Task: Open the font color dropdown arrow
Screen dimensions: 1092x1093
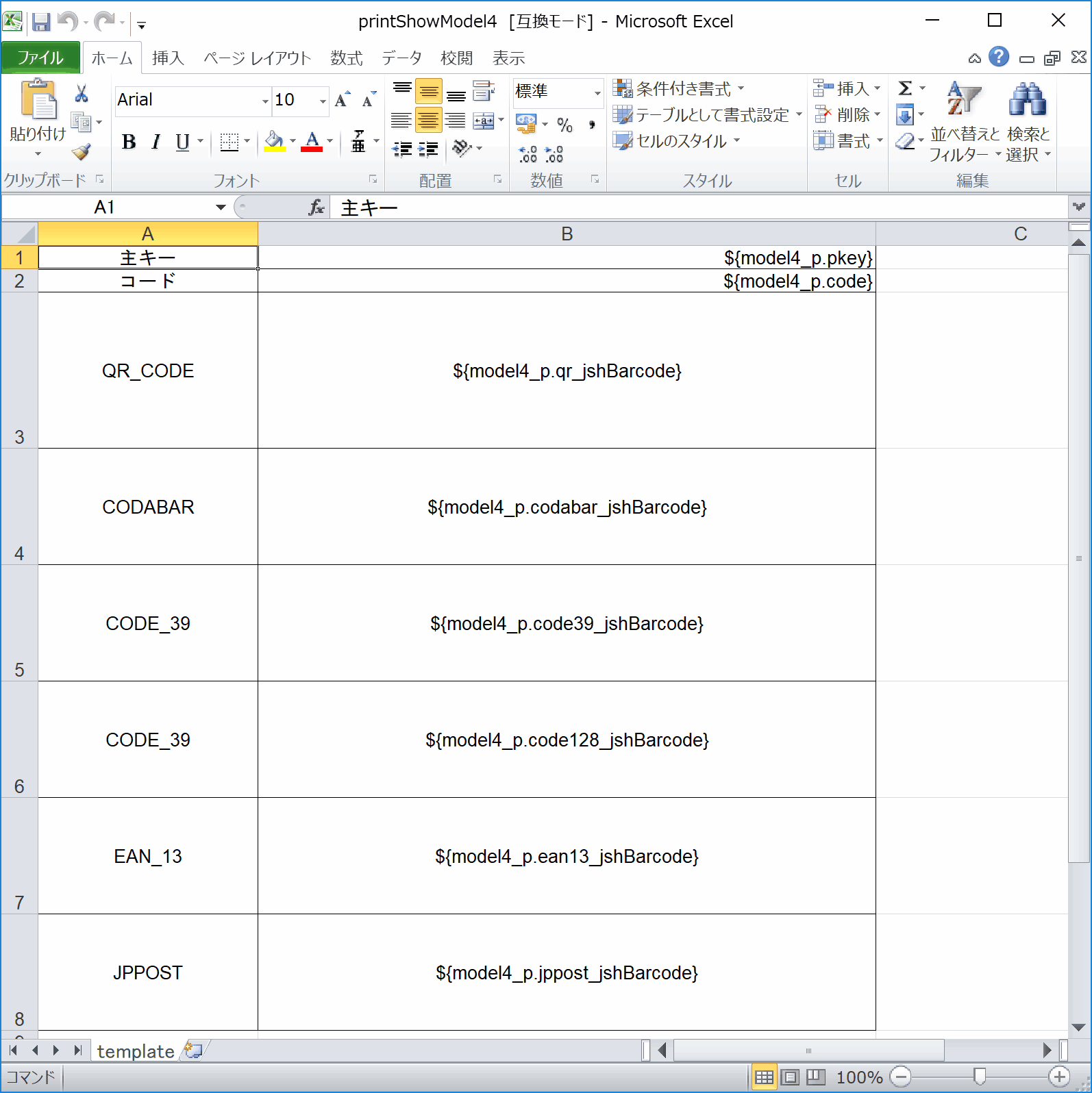Action: (x=330, y=142)
